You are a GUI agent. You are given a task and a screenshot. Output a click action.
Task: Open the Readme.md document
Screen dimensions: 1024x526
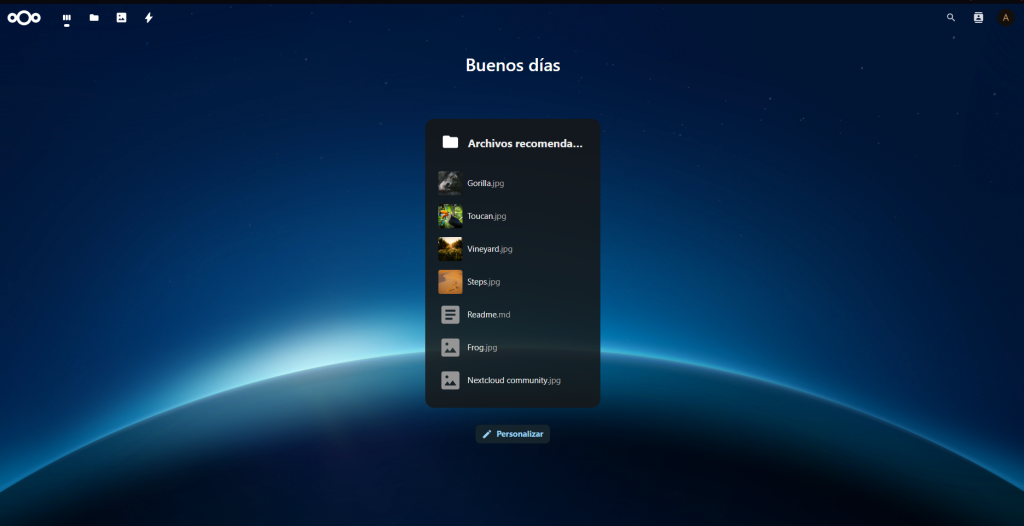tap(489, 315)
